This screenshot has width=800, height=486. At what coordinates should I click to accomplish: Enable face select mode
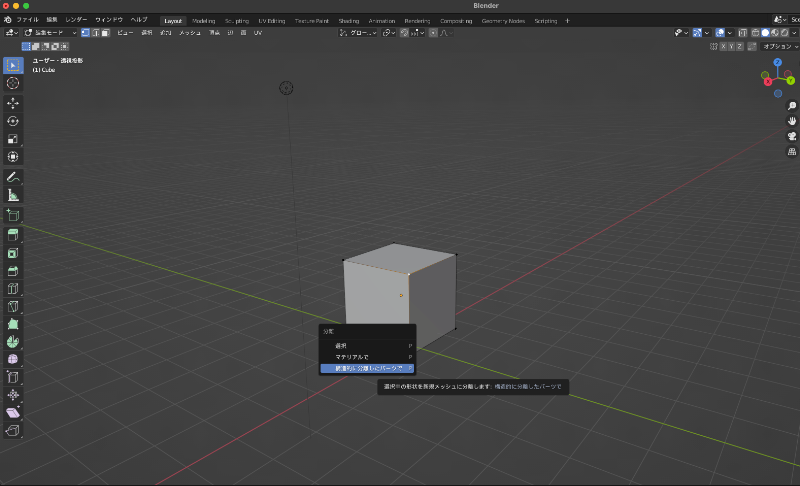(x=106, y=33)
